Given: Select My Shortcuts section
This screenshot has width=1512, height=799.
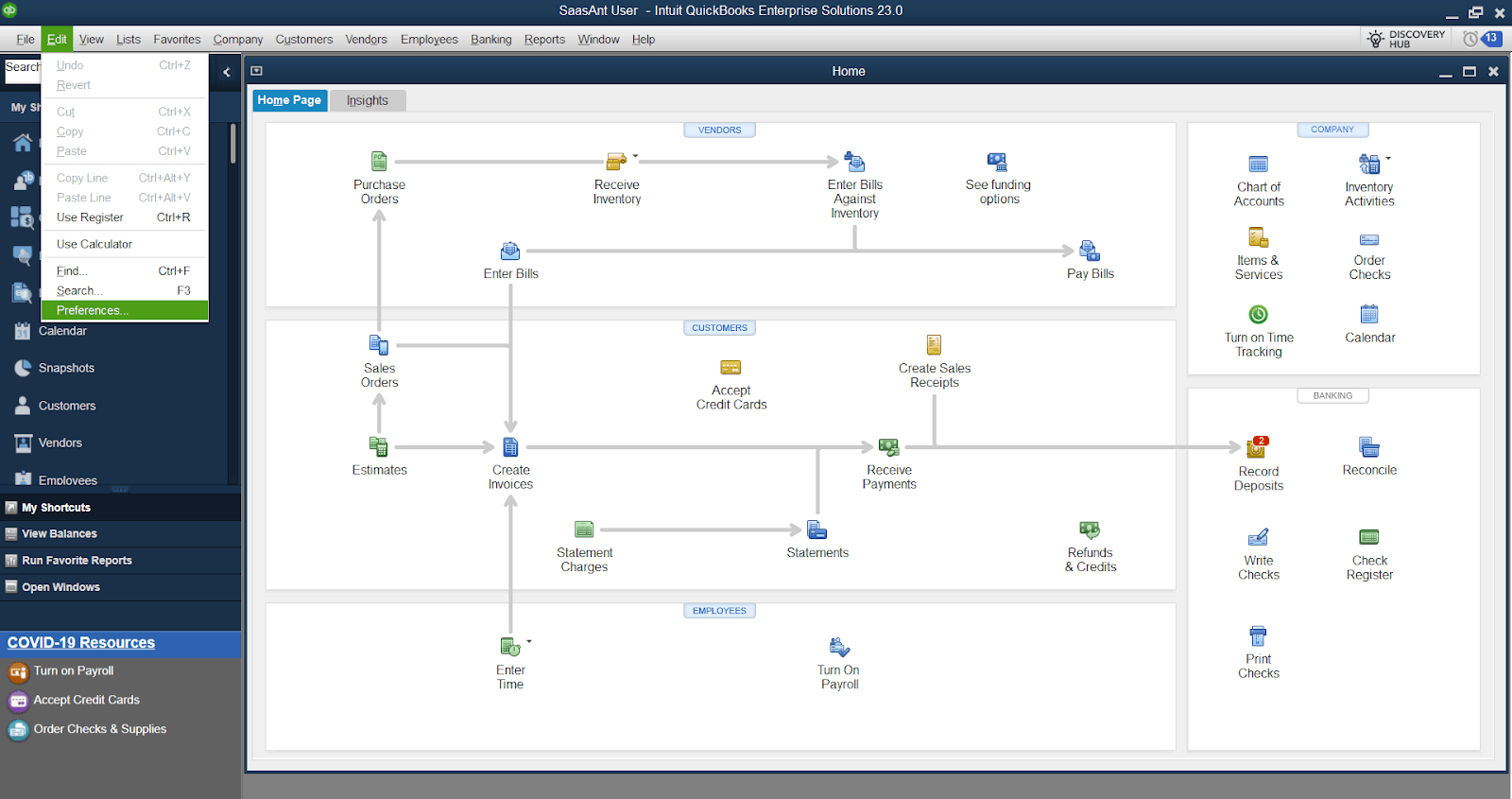Looking at the screenshot, I should pyautogui.click(x=120, y=508).
